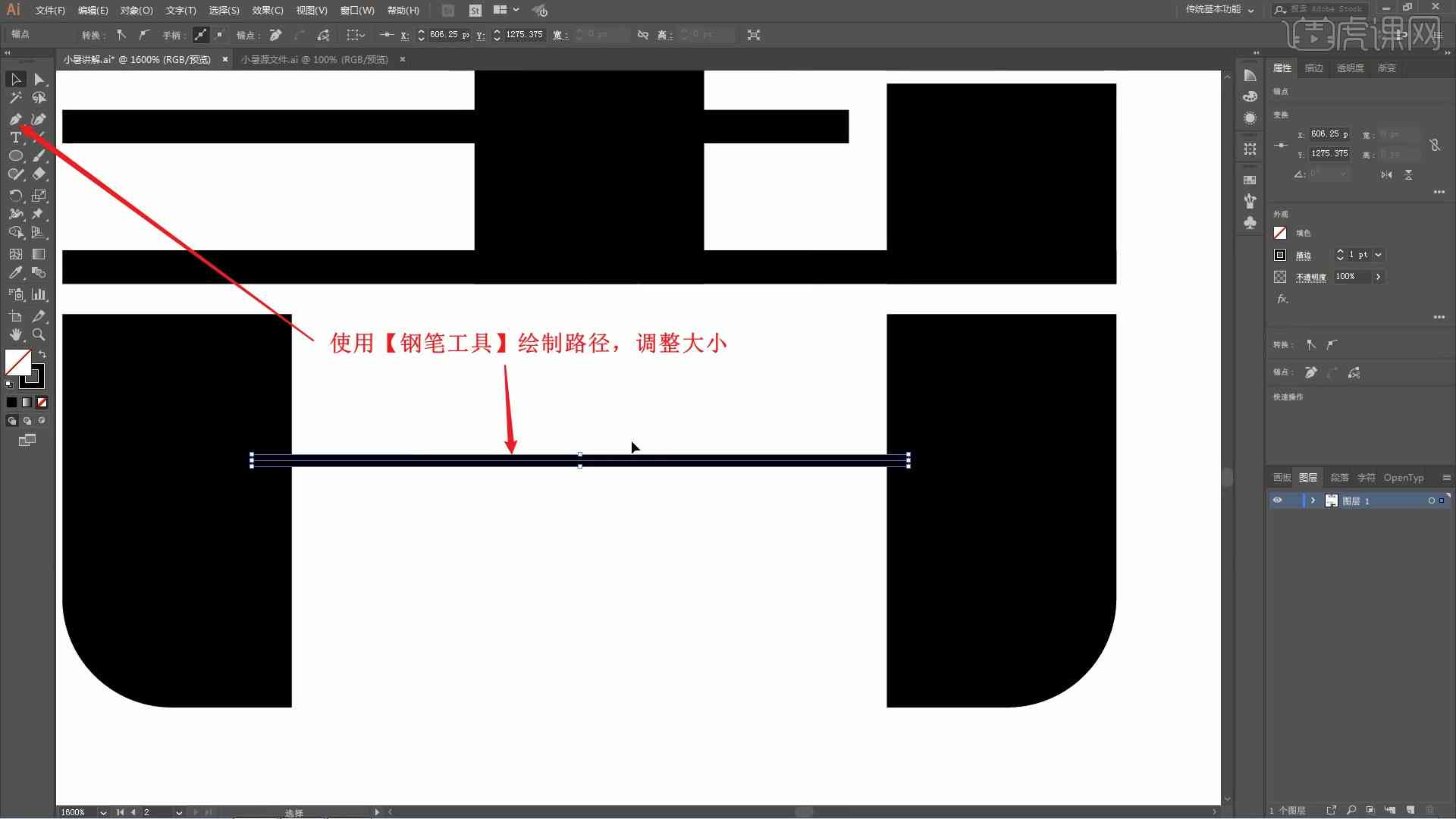The width and height of the screenshot is (1456, 819).
Task: Expand the 图层 1 layer group
Action: point(1313,500)
